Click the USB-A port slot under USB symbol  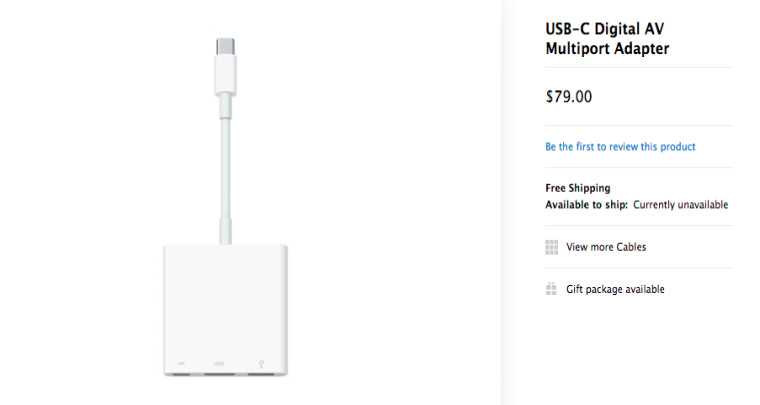pos(261,374)
